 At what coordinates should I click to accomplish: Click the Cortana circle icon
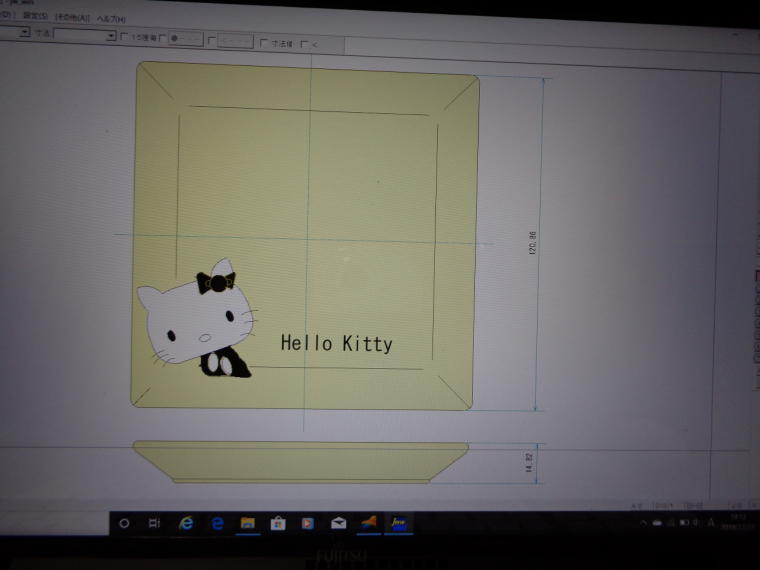click(x=124, y=523)
